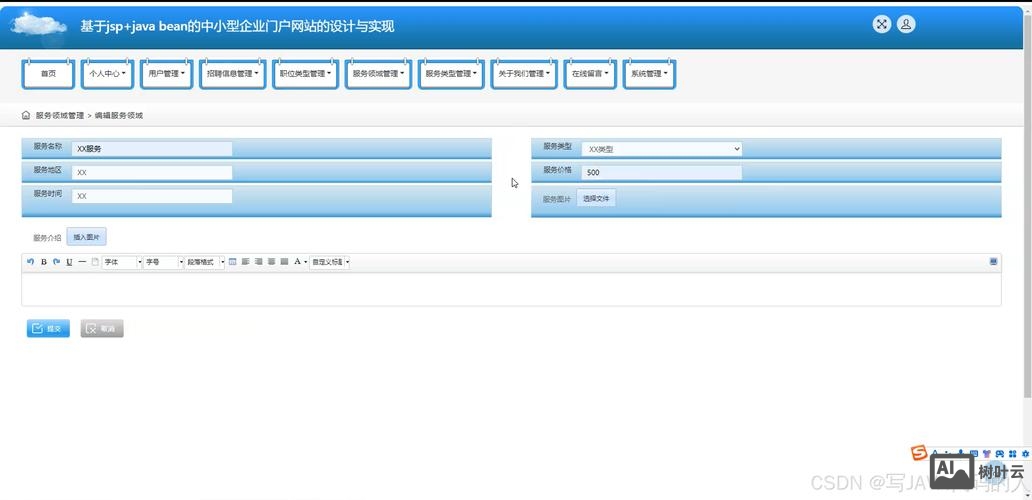The image size is (1032, 500).
Task: Click the undo icon in editor toolbar
Action: (30, 262)
